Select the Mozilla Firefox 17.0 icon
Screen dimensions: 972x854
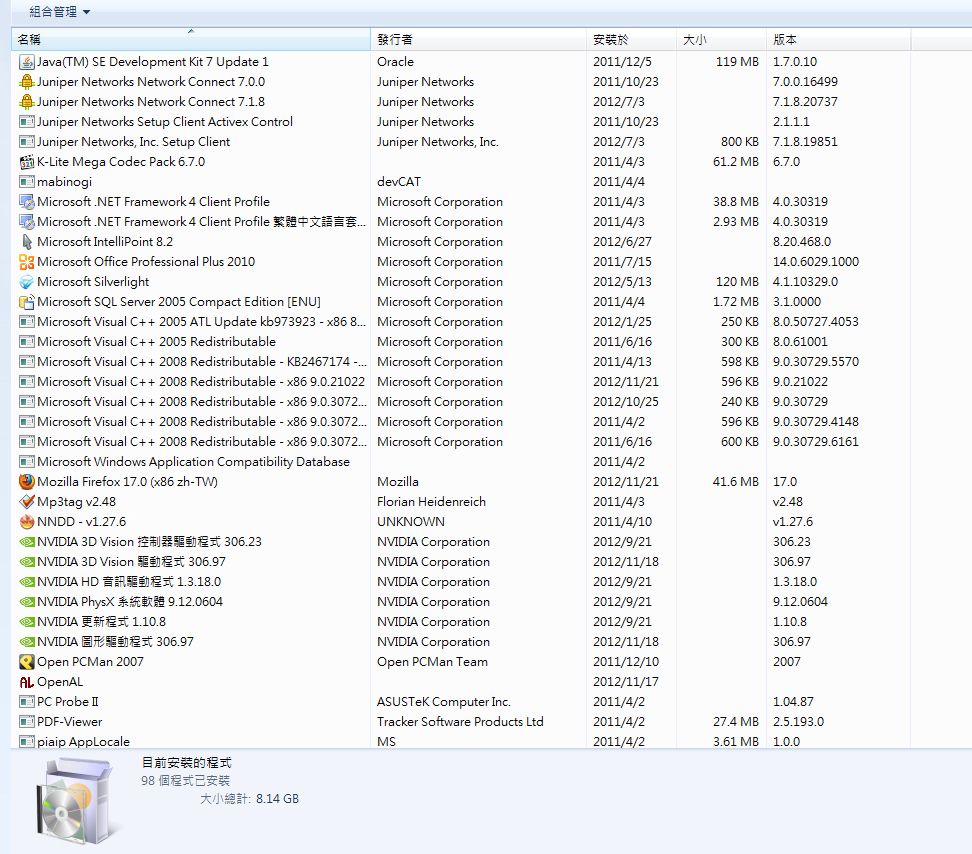point(27,482)
